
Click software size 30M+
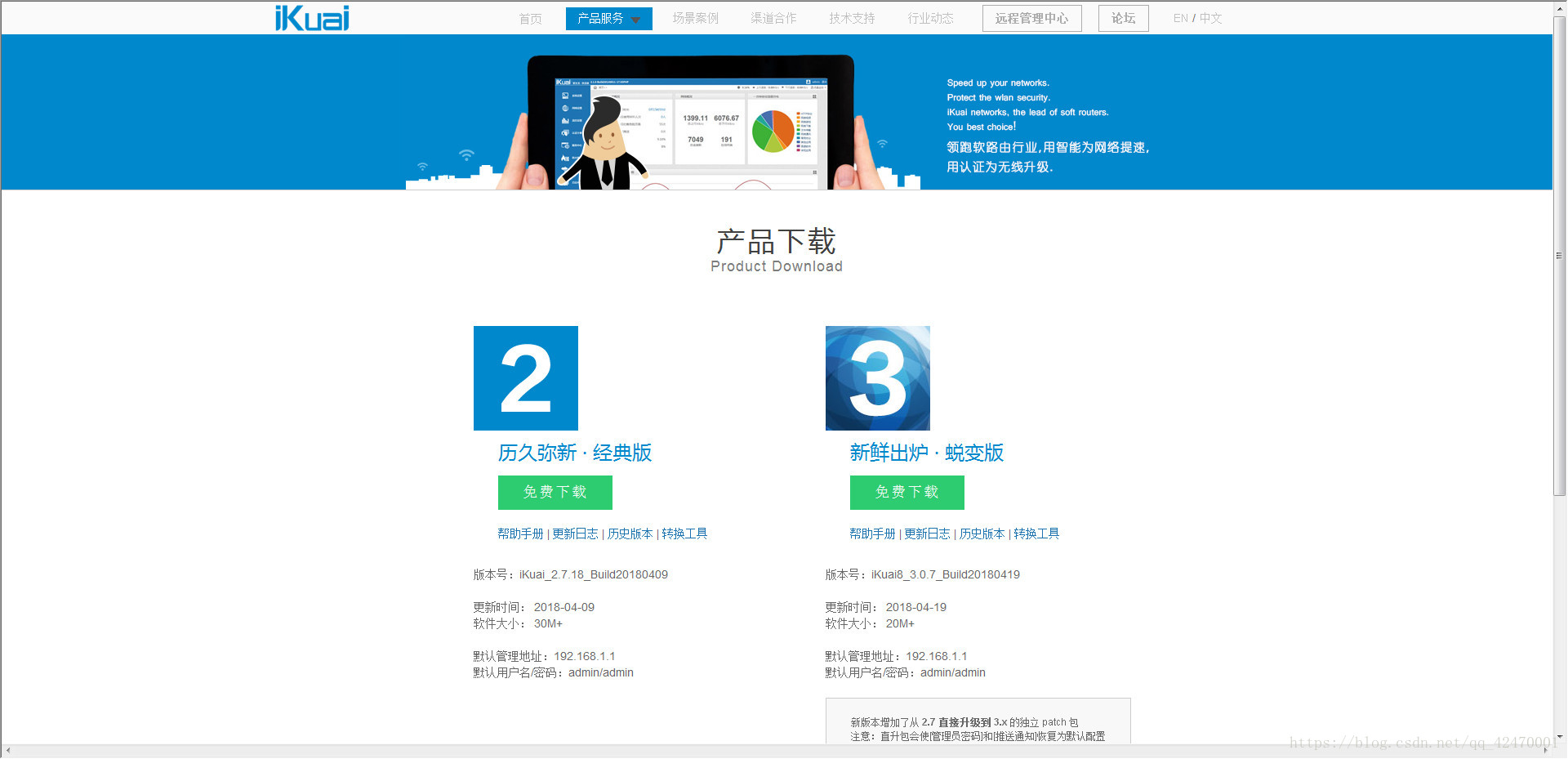(x=548, y=623)
